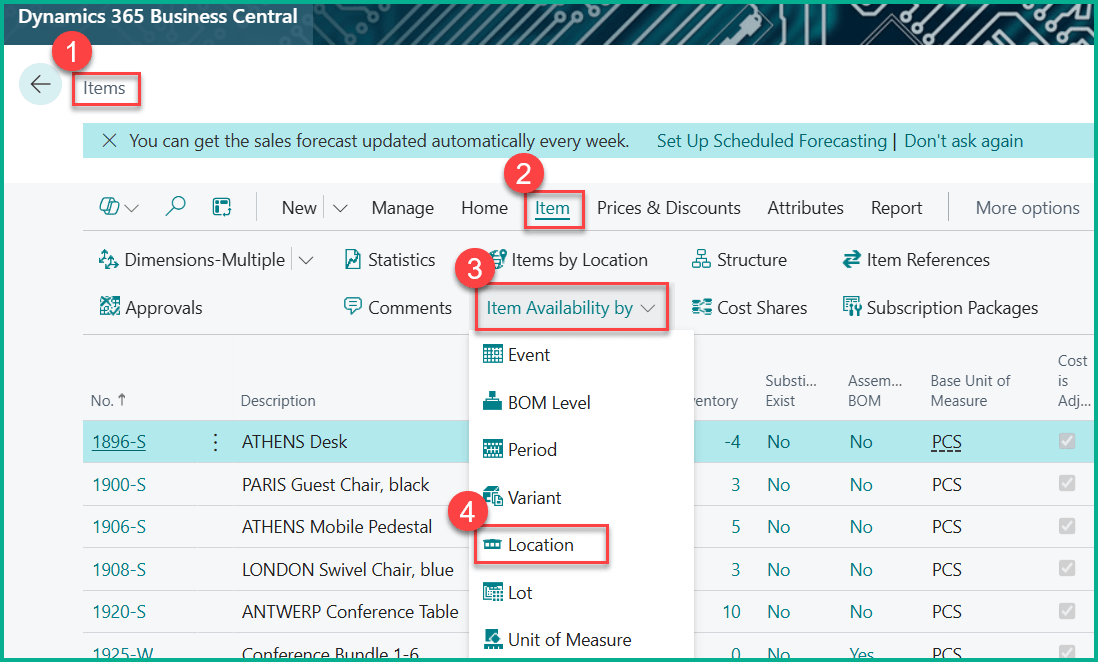Open Items by Location

(568, 260)
